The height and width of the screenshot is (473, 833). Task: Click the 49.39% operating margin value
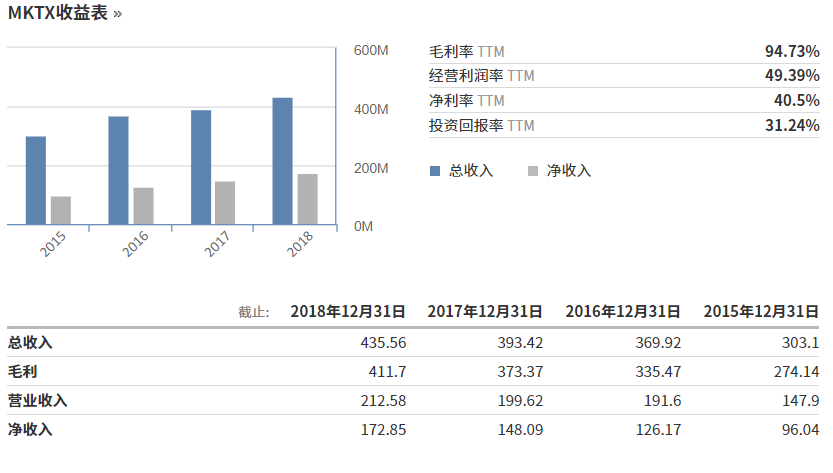pyautogui.click(x=792, y=75)
